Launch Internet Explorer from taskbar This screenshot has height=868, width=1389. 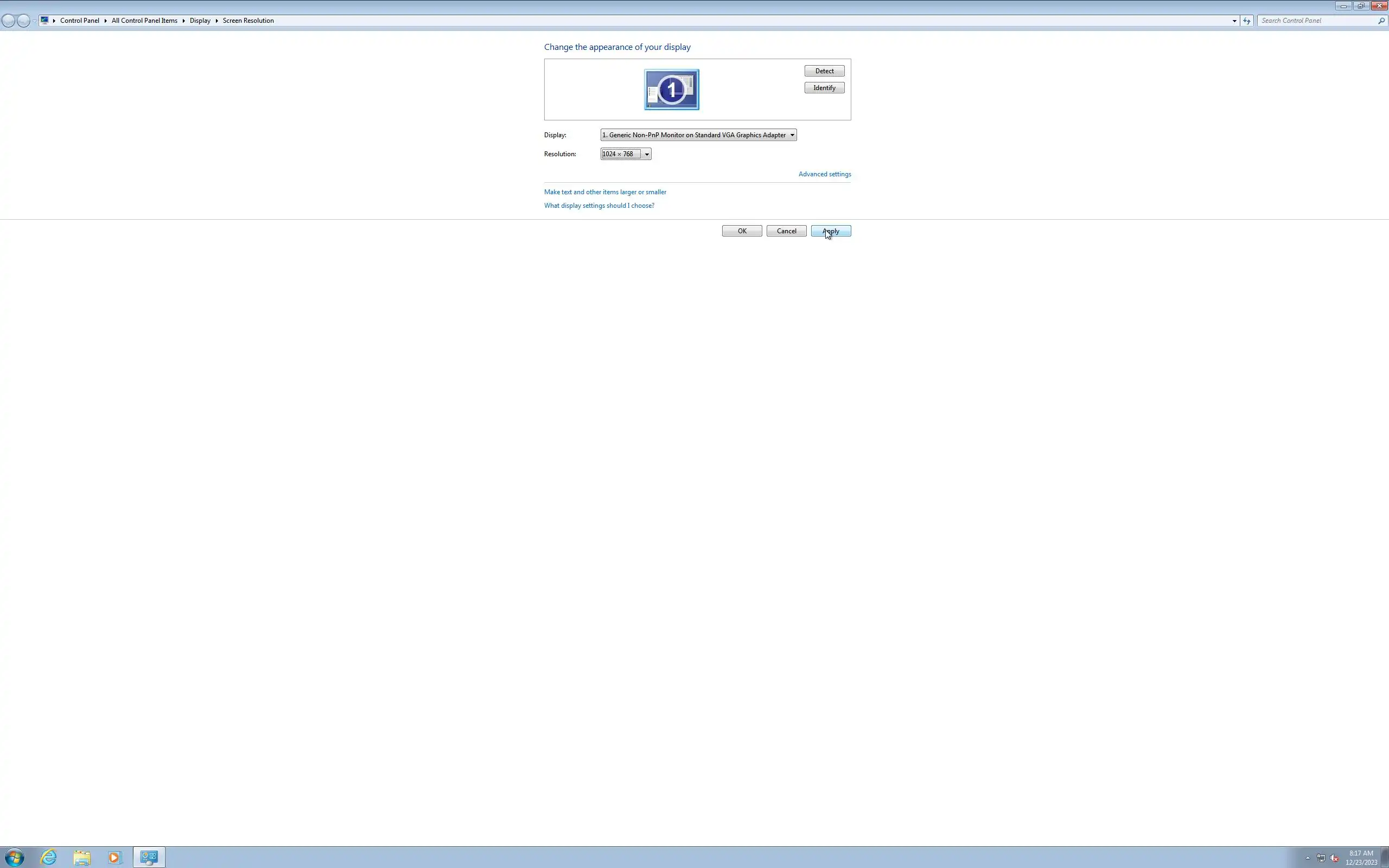[x=49, y=858]
